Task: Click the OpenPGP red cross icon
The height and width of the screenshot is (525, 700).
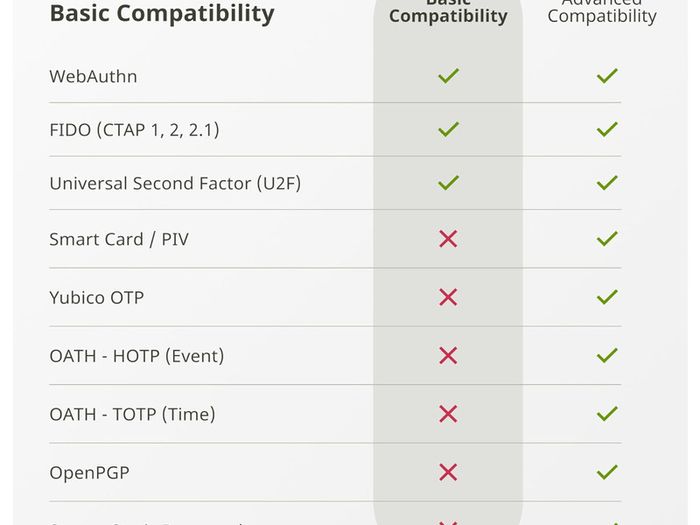Action: (448, 472)
